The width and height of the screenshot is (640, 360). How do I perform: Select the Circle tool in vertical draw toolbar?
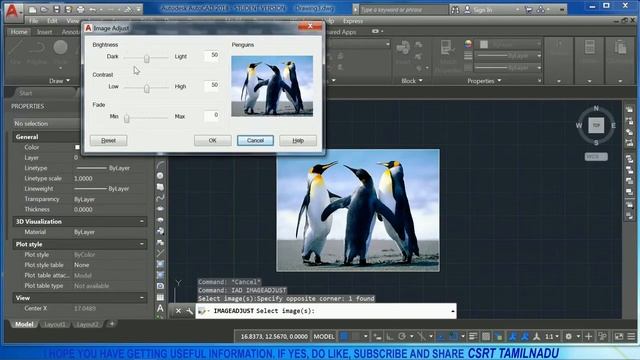[160, 176]
